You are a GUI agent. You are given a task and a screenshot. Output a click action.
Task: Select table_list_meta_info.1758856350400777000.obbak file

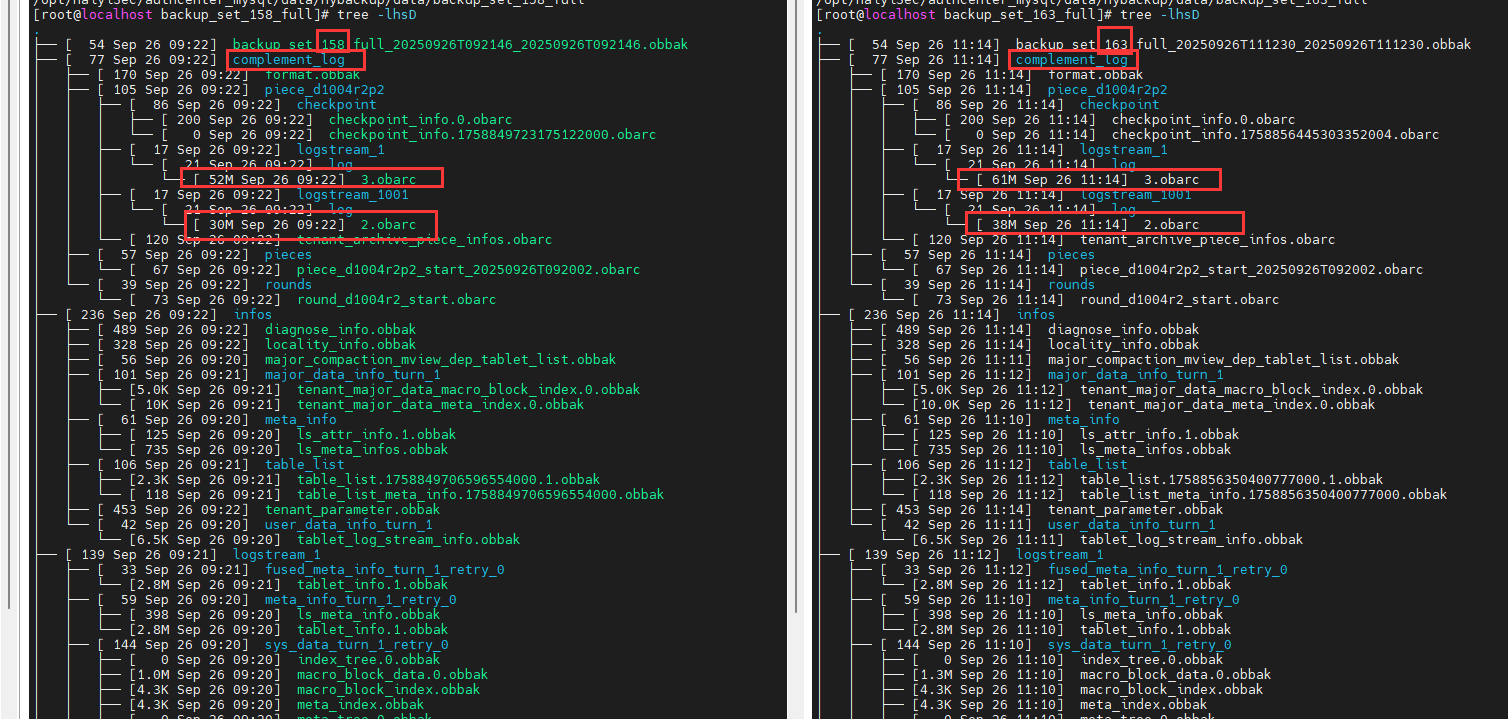point(1263,495)
